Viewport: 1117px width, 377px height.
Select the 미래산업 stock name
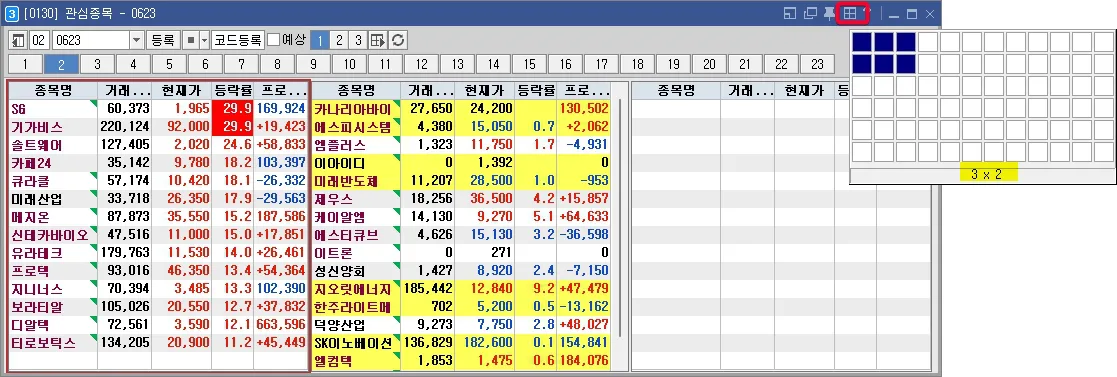[37, 199]
